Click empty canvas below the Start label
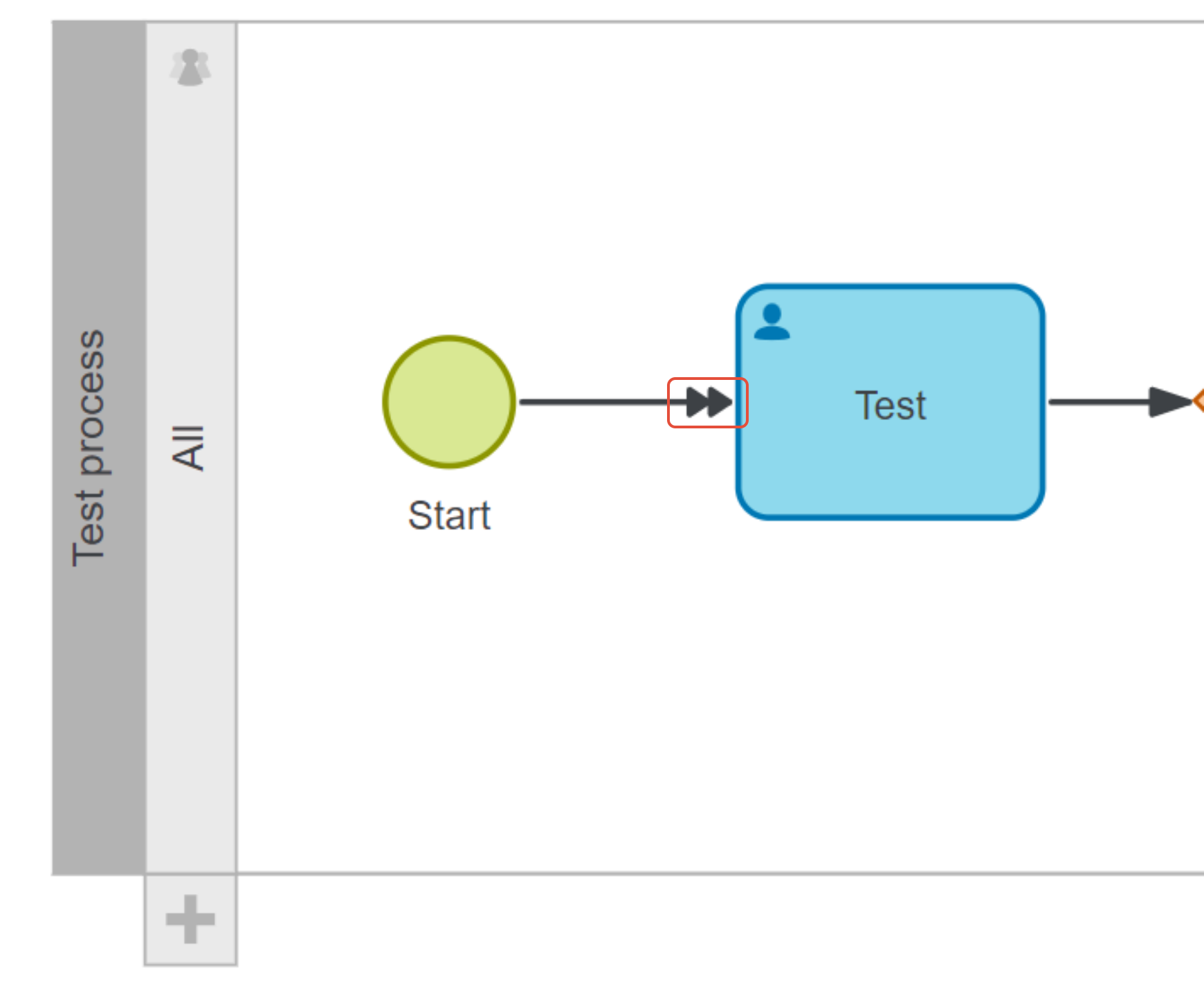Viewport: 1204px width, 991px height. pyautogui.click(x=450, y=657)
